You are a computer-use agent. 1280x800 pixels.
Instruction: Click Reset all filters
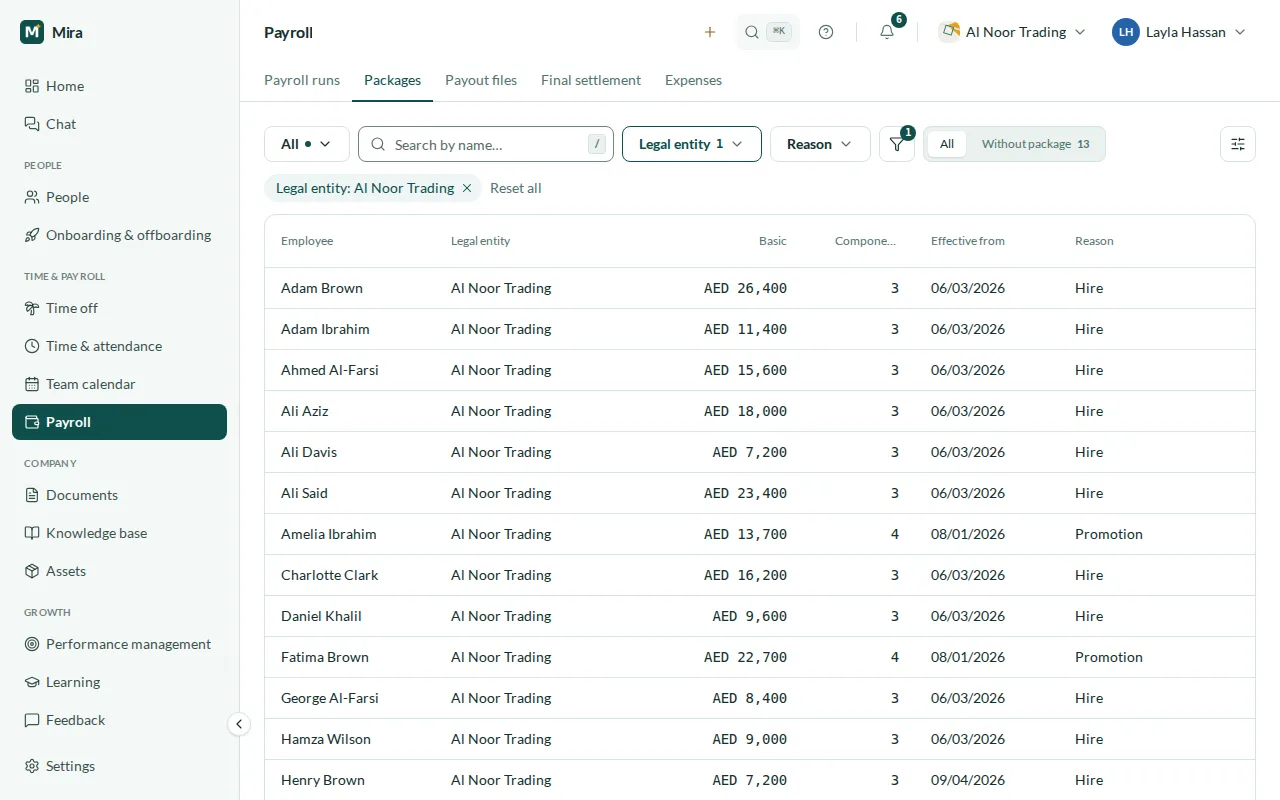[516, 188]
